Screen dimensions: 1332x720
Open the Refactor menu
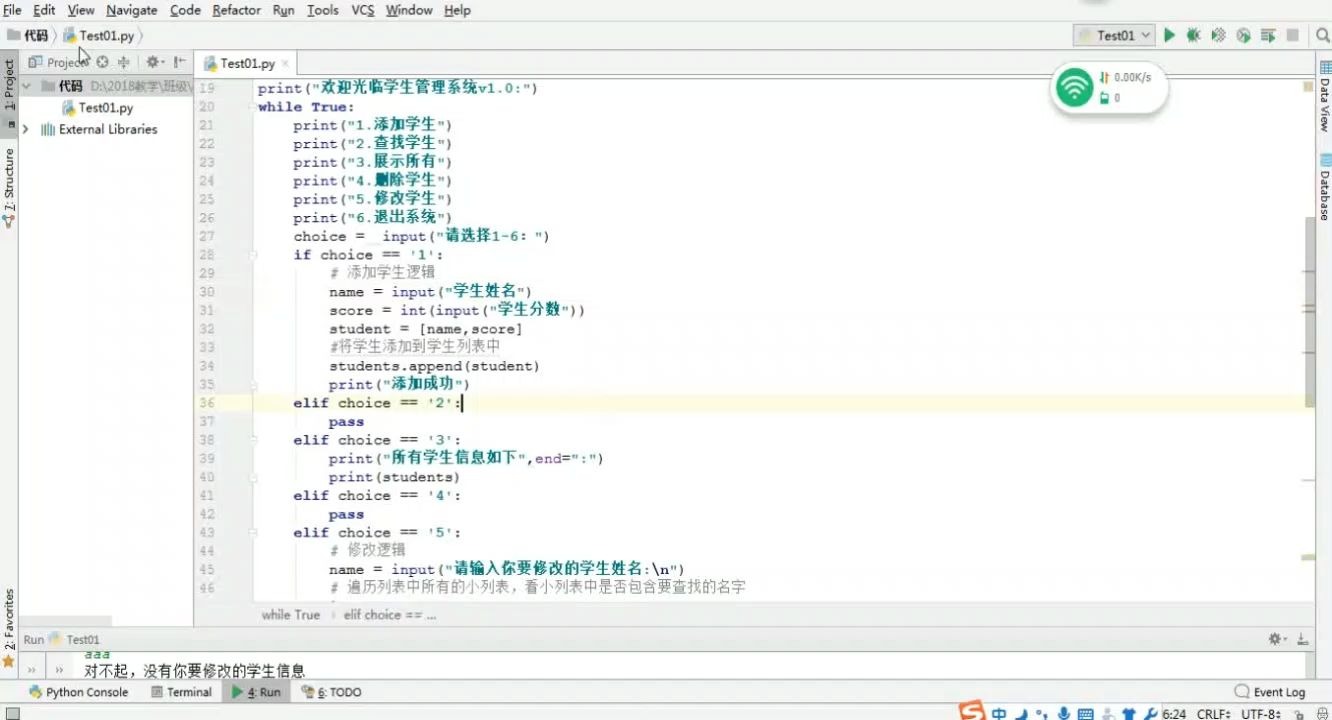click(x=236, y=10)
